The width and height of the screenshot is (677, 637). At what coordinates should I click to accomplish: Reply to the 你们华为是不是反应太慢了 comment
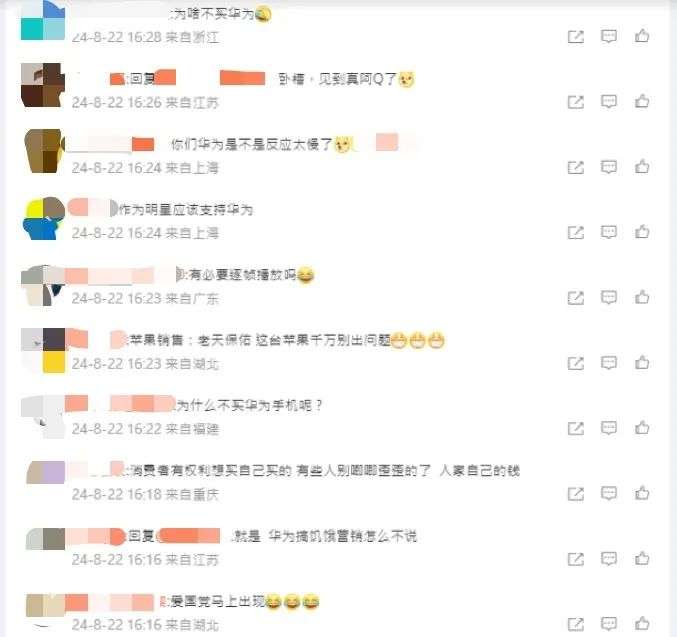(609, 167)
